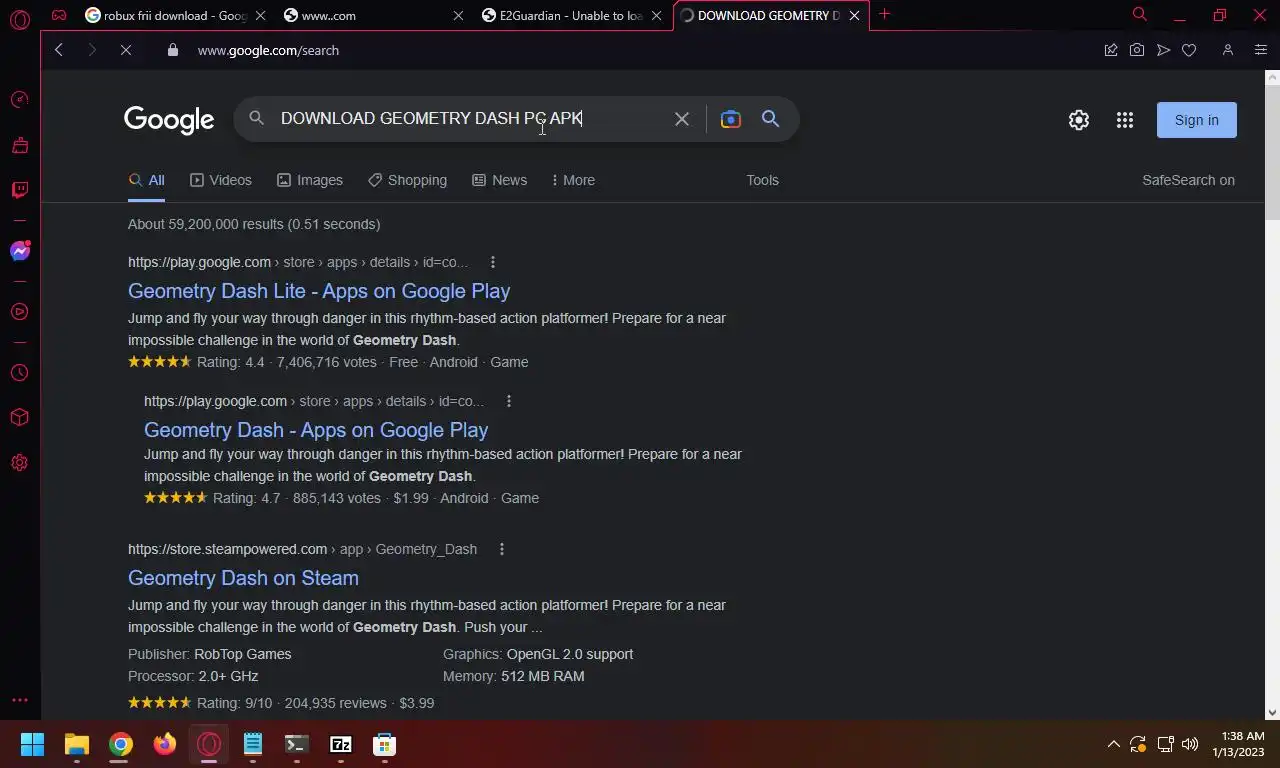The image size is (1280, 768).
Task: Open the edit/annotate page icon in address bar
Action: (x=1111, y=50)
